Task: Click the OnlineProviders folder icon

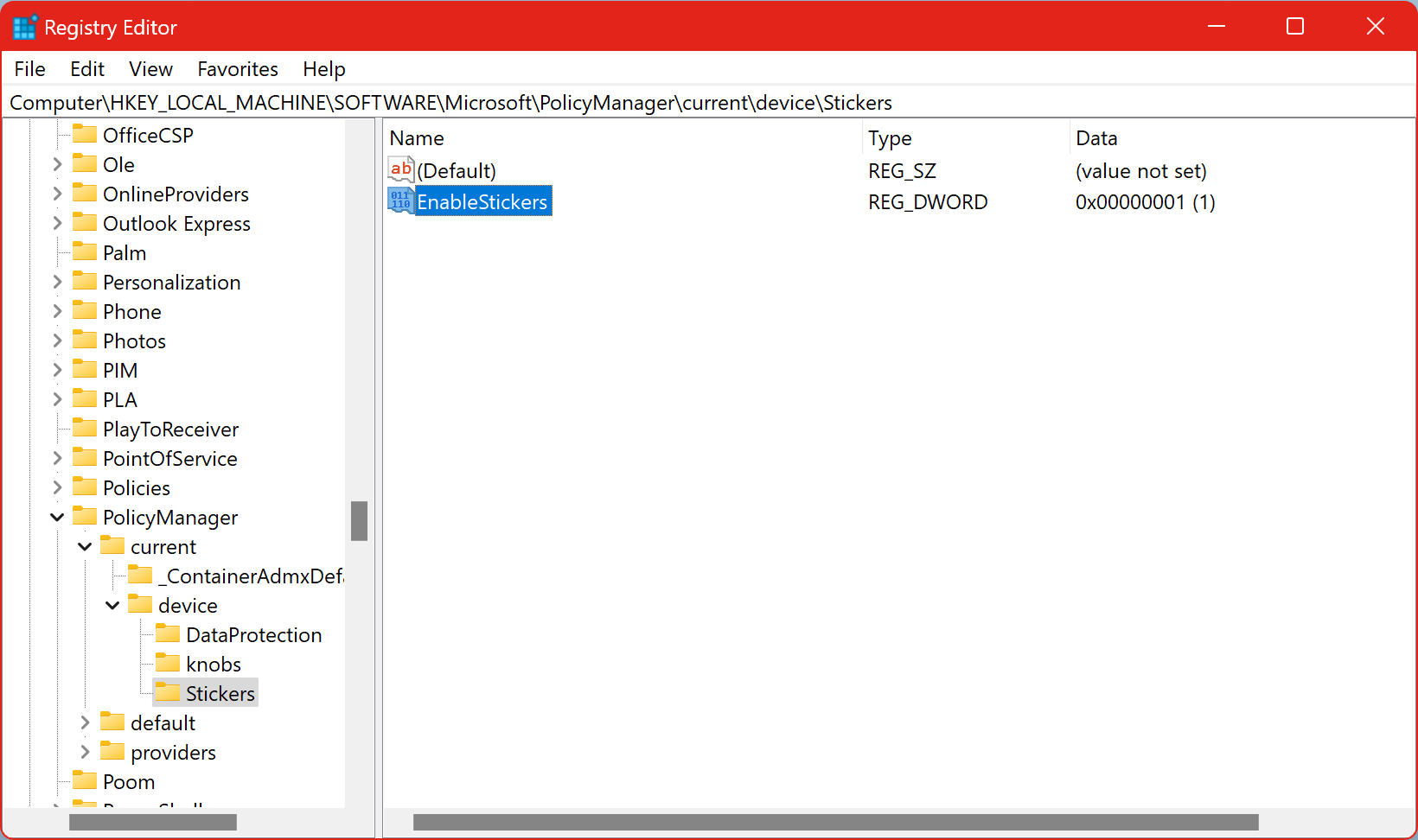Action: pyautogui.click(x=85, y=193)
